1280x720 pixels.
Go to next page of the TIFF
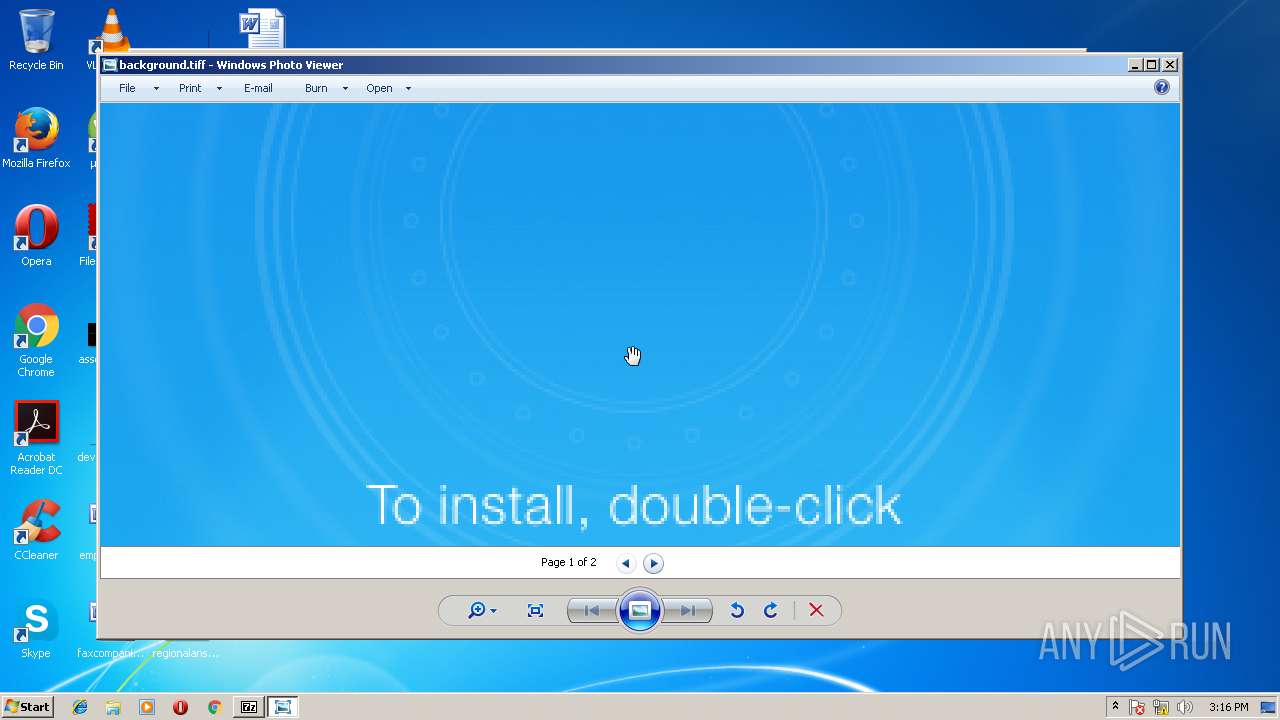click(x=653, y=563)
